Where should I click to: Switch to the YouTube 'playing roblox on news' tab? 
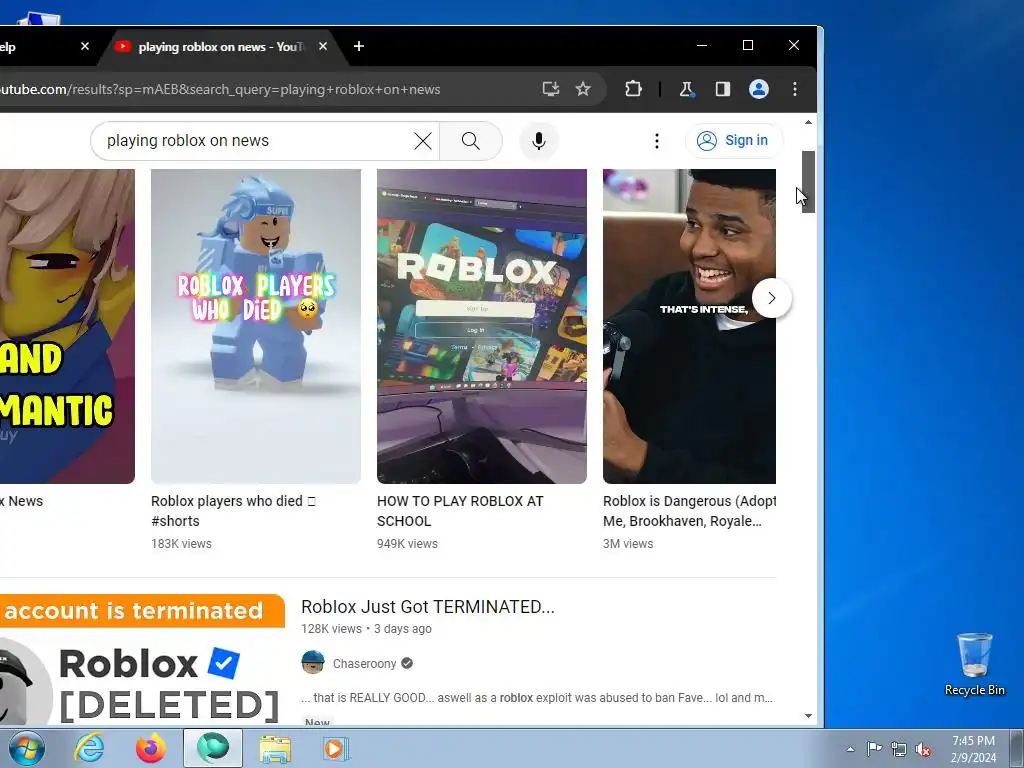[220, 46]
